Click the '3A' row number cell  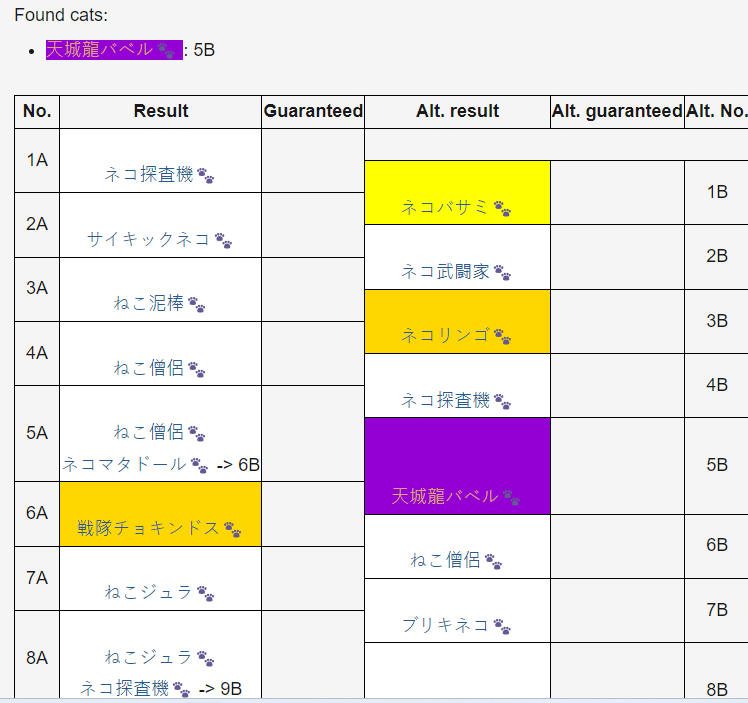(37, 289)
